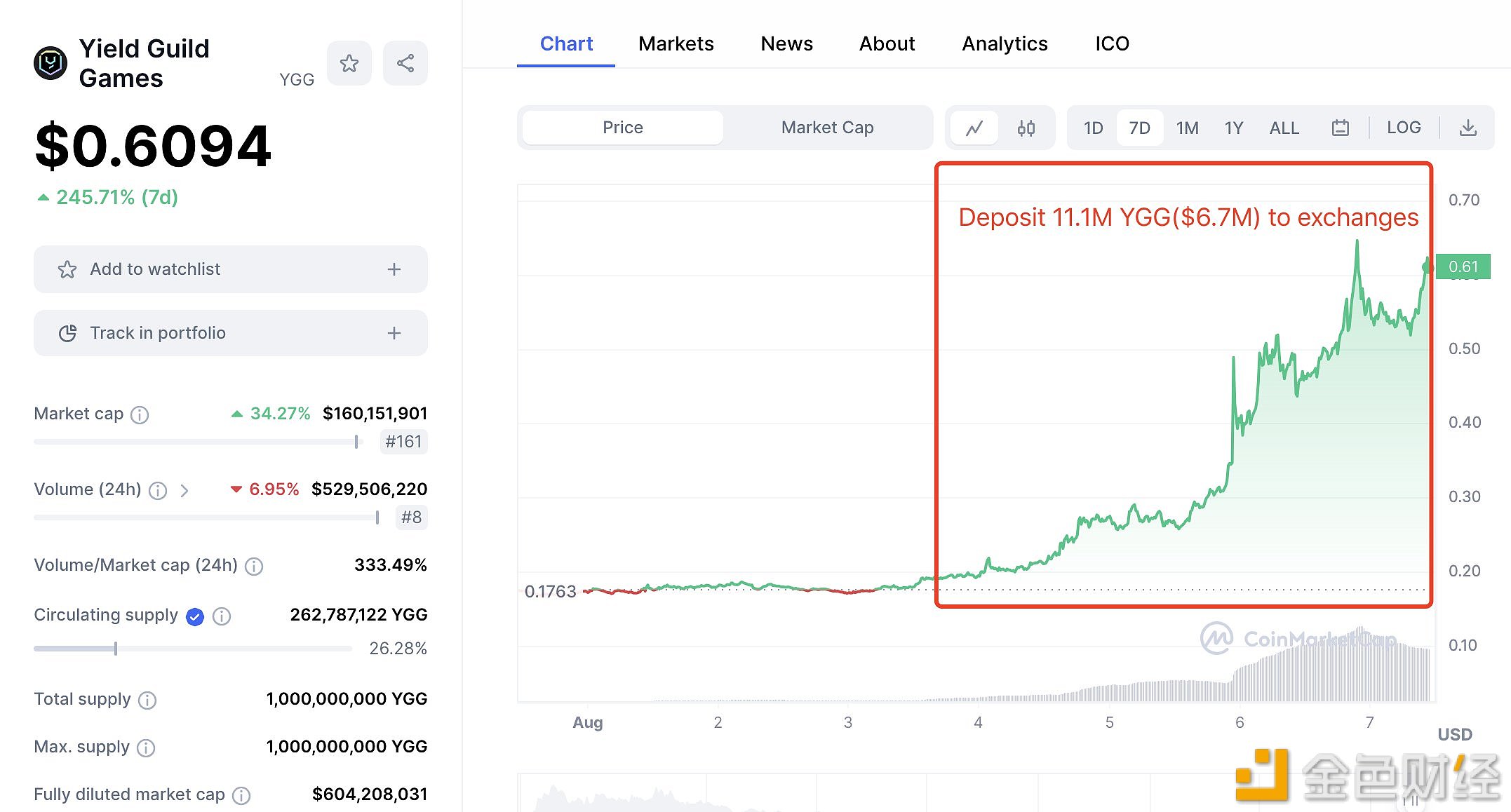Click the Analytics tab

(1003, 42)
